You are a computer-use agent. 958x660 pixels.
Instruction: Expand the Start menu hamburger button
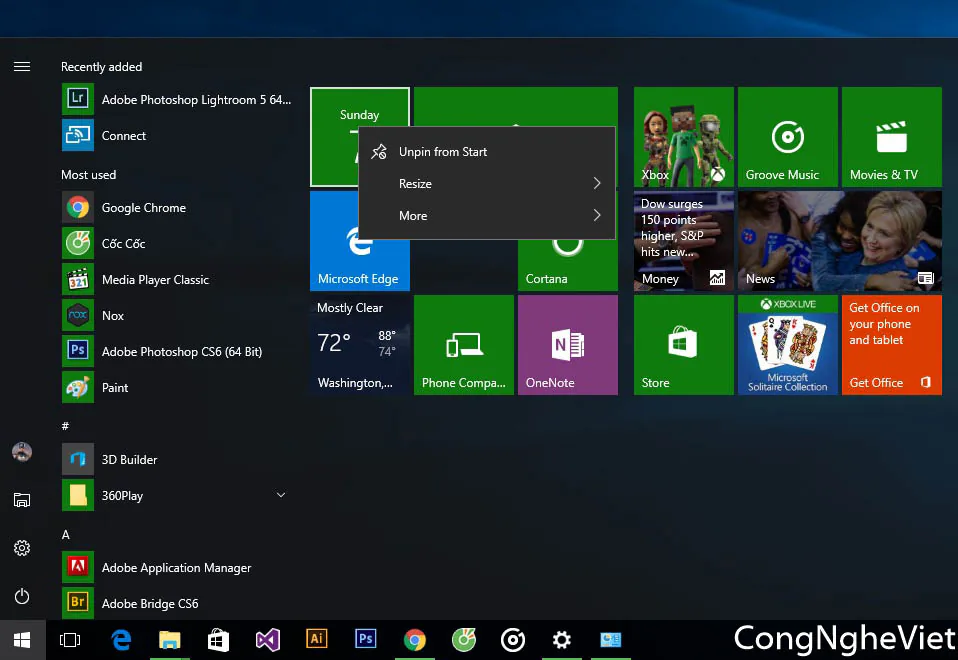click(22, 67)
